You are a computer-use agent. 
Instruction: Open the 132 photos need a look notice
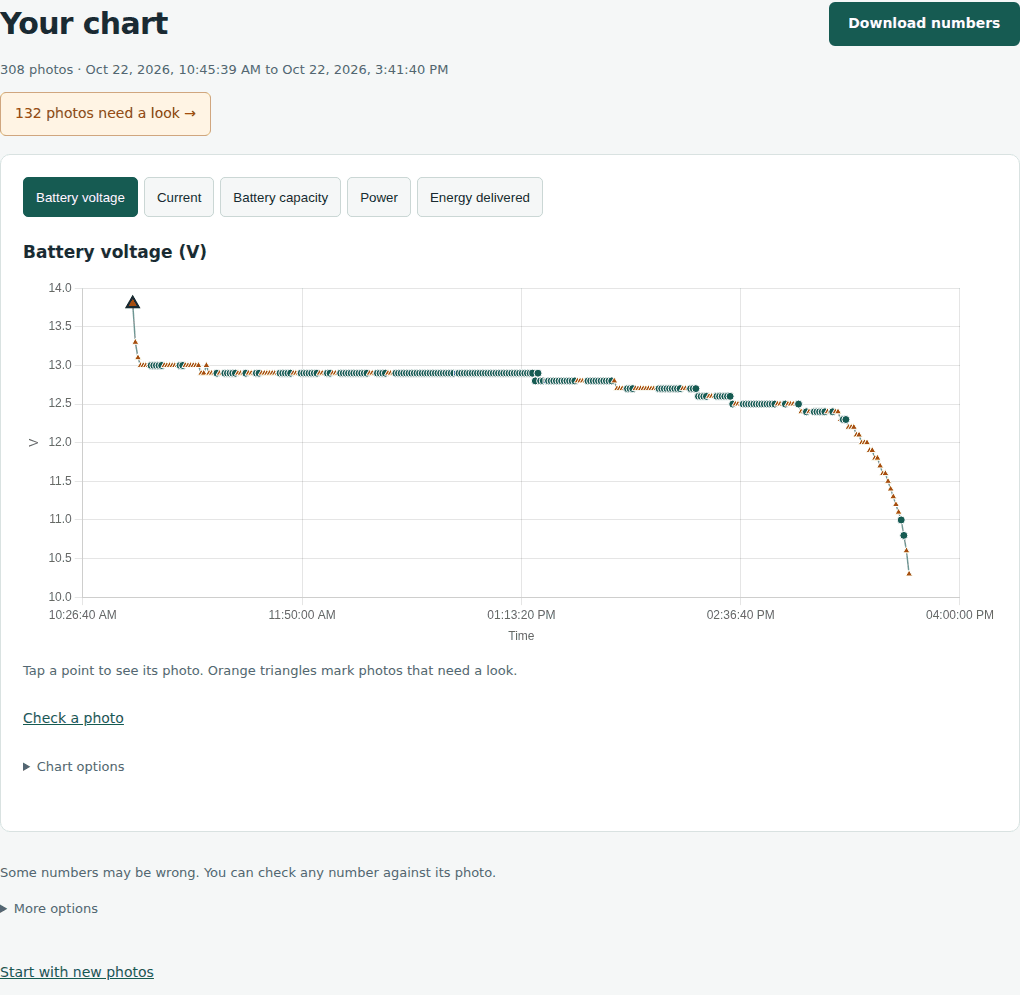pyautogui.click(x=105, y=114)
